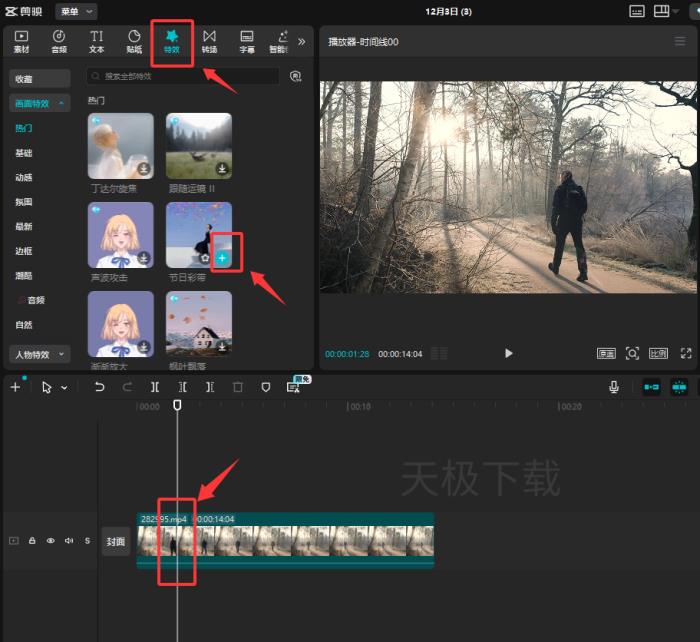This screenshot has width=700, height=642.
Task: Download the 丁达尔旋焦 effect
Action: [x=144, y=169]
